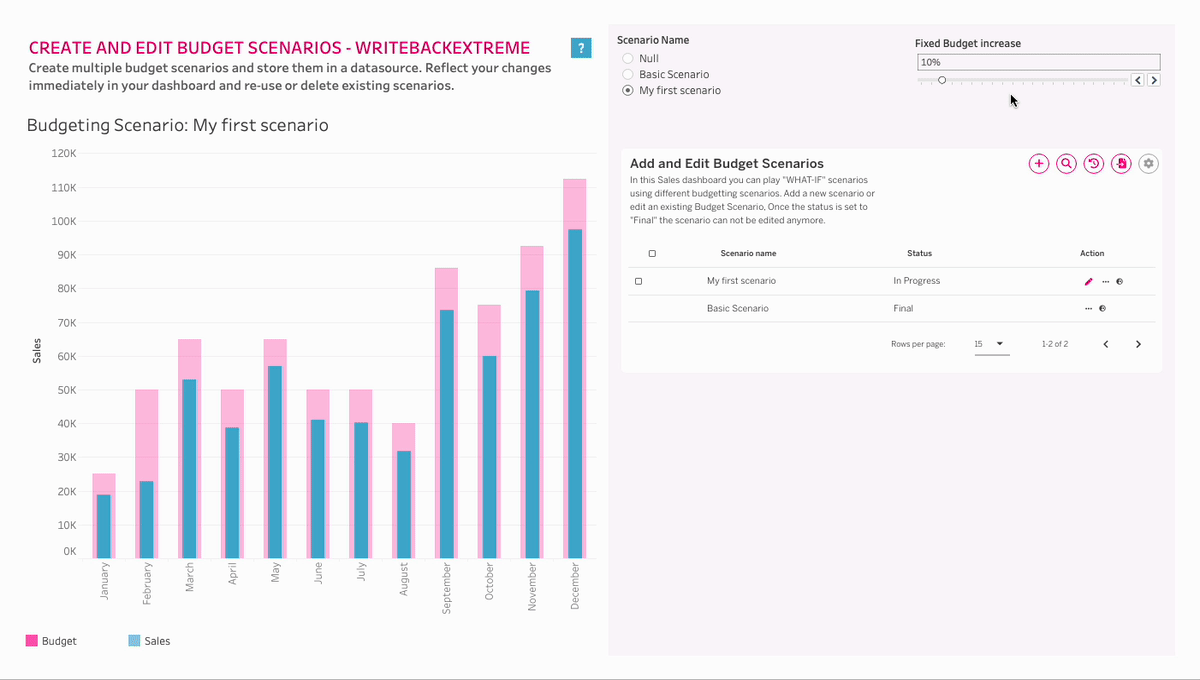Click the Sales legend label
1200x680 pixels.
pos(157,641)
